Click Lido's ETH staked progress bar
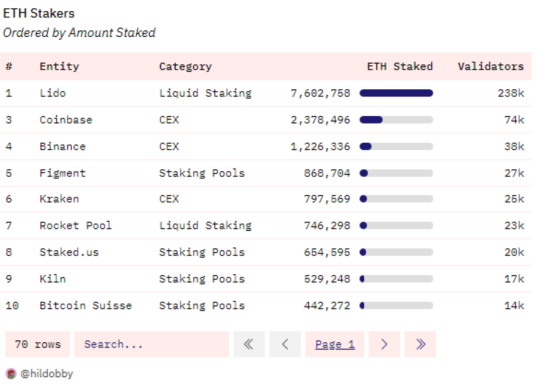 tap(396, 93)
